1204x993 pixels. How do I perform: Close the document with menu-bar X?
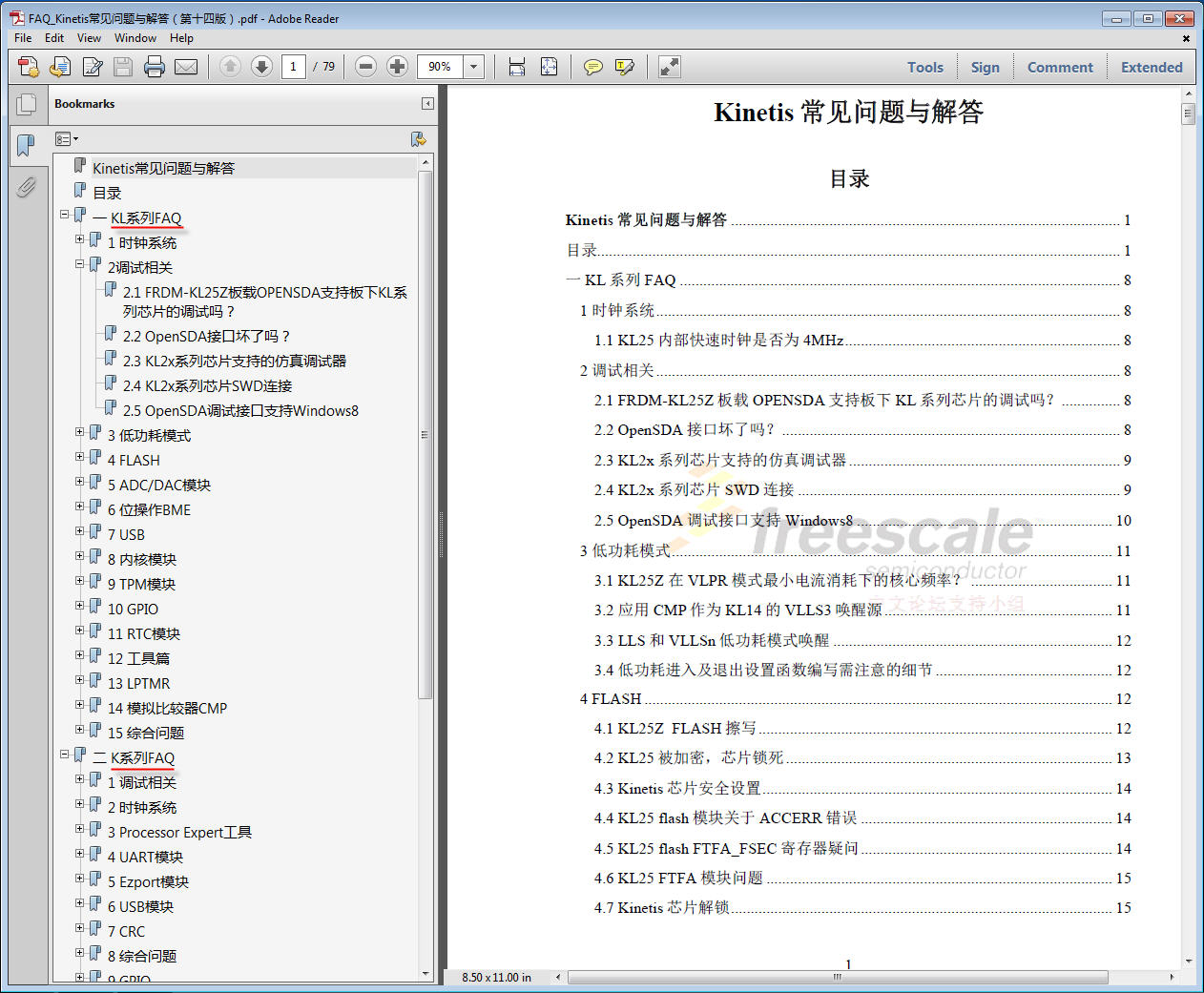[1186, 39]
